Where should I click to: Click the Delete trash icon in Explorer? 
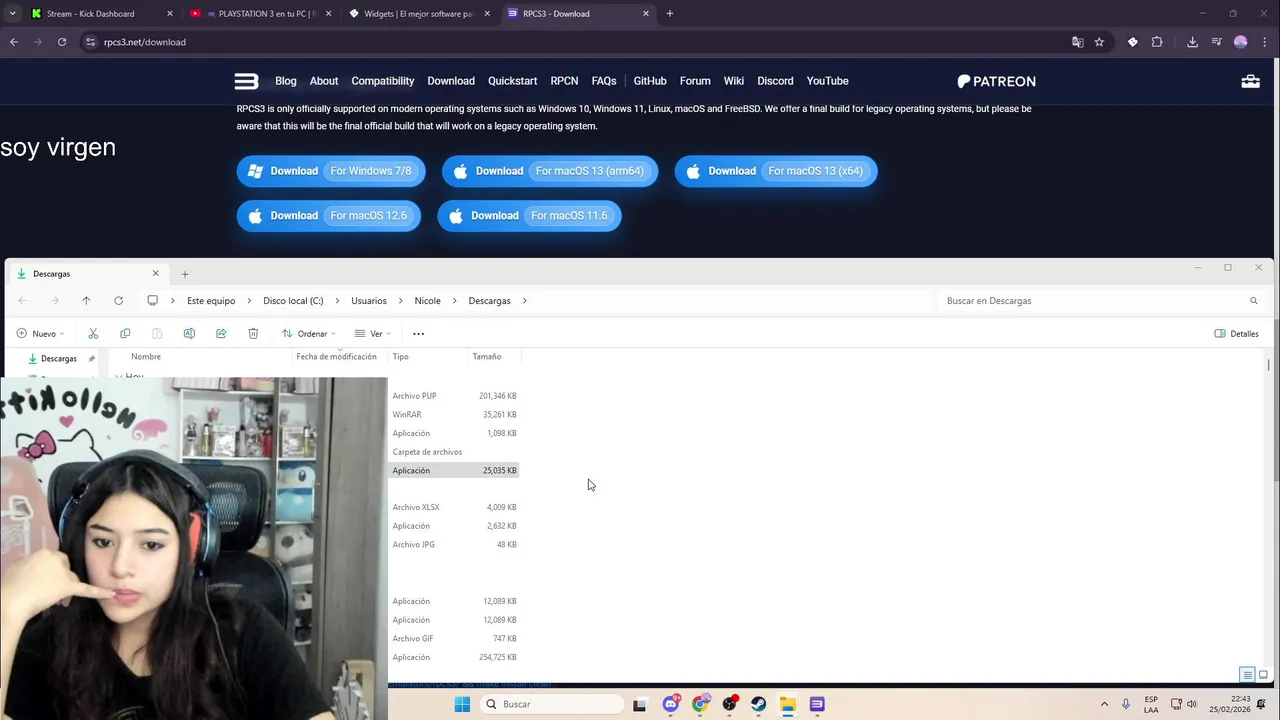click(x=253, y=333)
